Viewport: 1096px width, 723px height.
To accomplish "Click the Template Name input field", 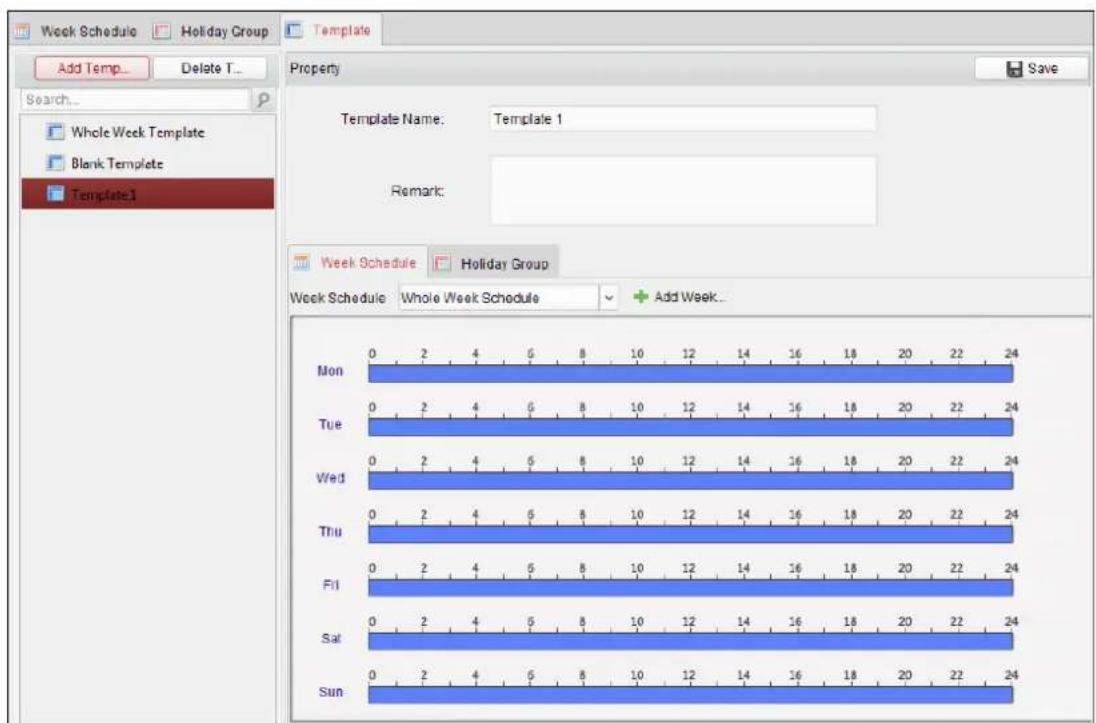I will [x=683, y=119].
